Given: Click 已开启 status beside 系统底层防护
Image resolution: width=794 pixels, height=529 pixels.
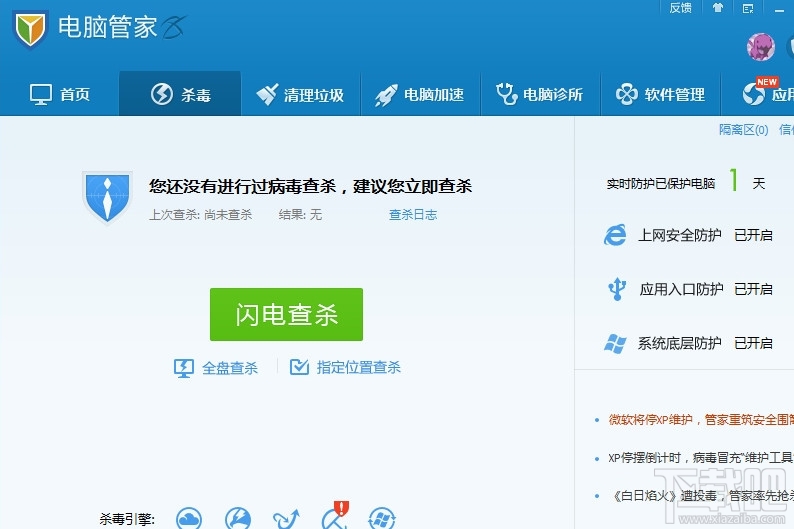Looking at the screenshot, I should [753, 343].
